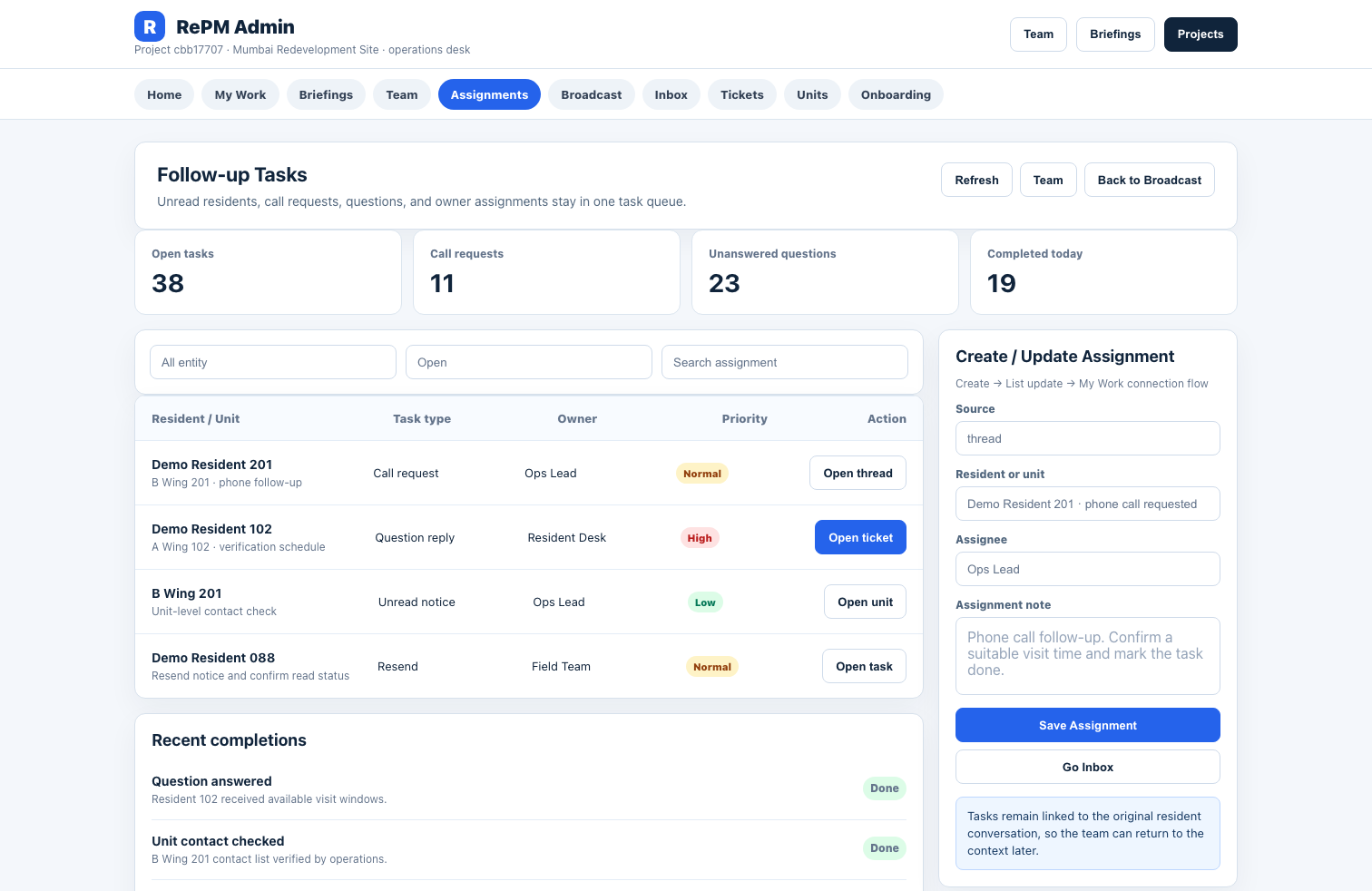Open the Tickets tab
1372x891 pixels.
click(x=742, y=94)
